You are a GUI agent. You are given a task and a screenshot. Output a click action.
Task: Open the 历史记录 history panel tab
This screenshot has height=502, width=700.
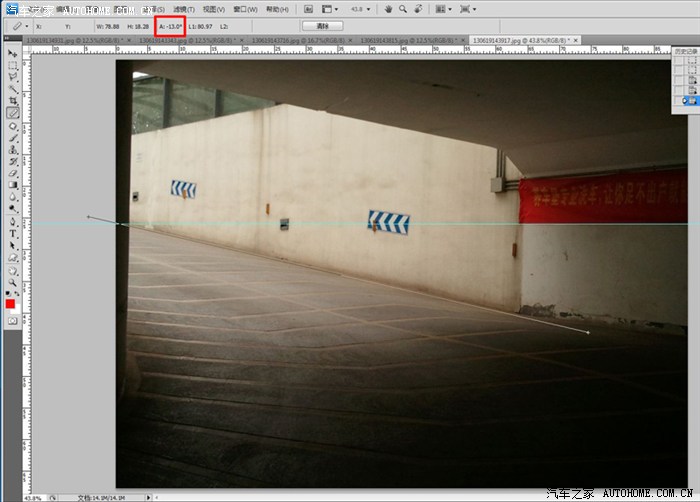coord(686,52)
